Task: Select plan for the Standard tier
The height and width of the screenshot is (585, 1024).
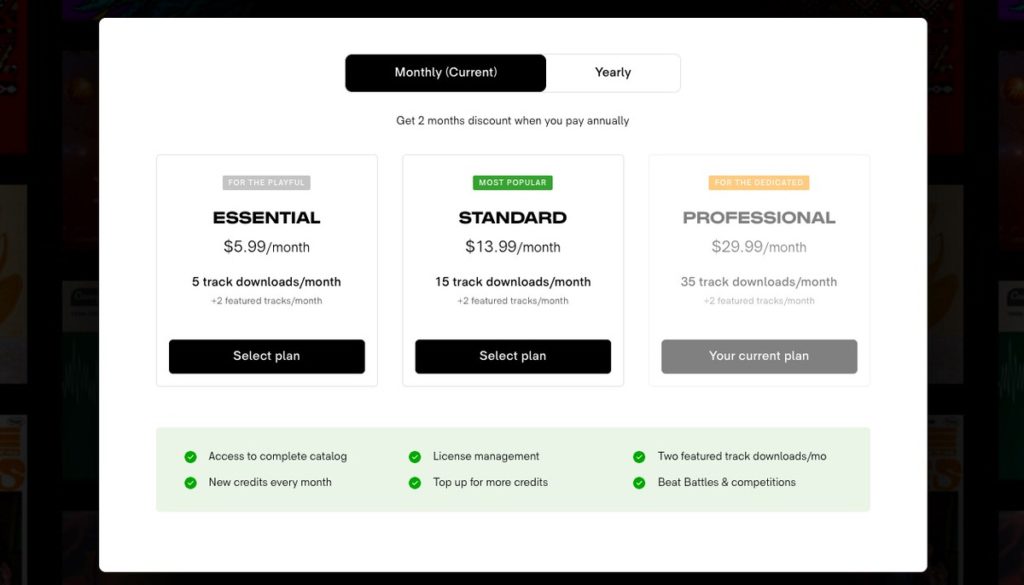Action: [512, 356]
